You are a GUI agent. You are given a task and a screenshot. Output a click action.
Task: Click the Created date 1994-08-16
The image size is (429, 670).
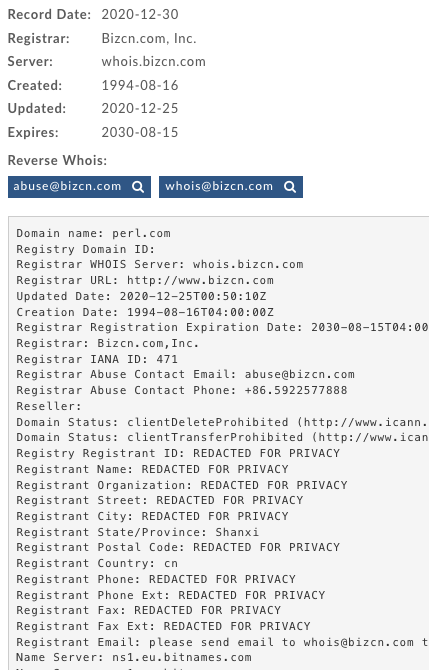pos(140,85)
